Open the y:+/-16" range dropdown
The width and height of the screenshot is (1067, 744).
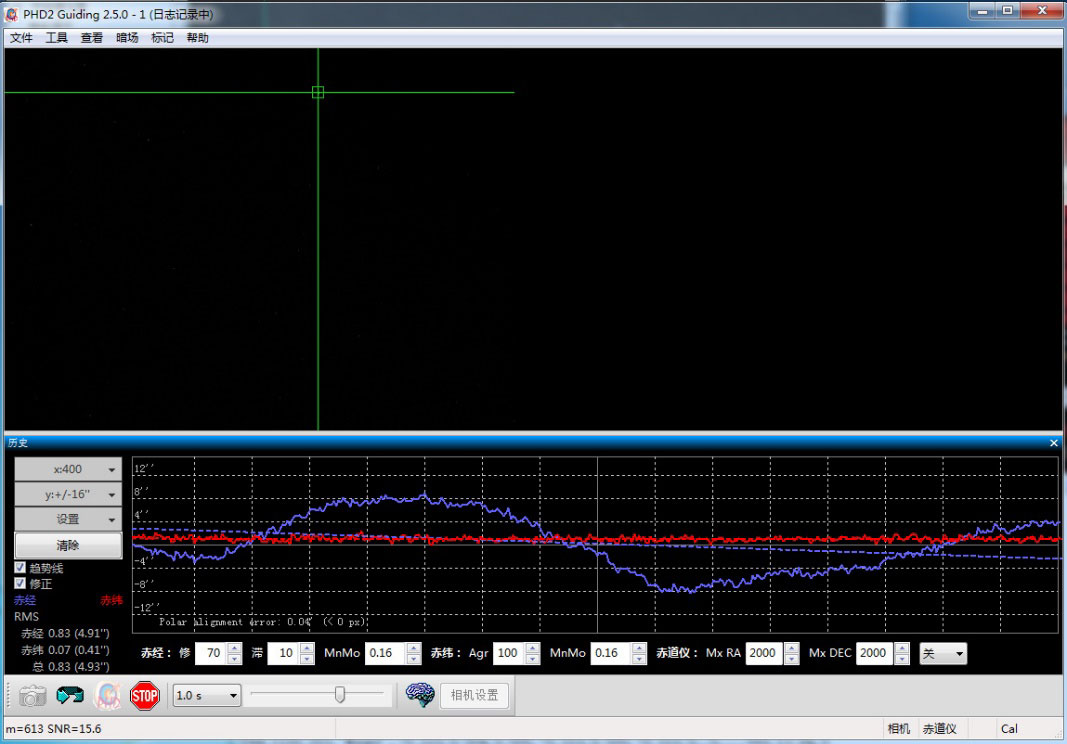tap(68, 494)
